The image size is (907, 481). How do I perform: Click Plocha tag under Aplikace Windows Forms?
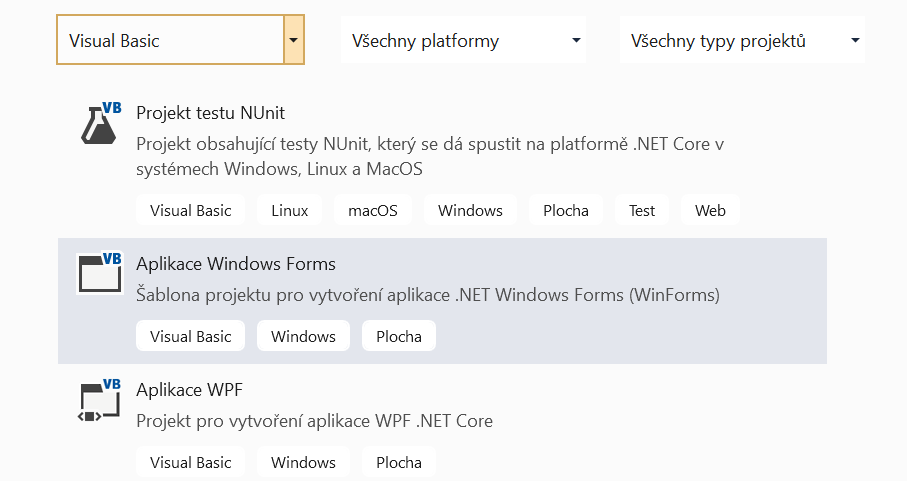point(399,336)
